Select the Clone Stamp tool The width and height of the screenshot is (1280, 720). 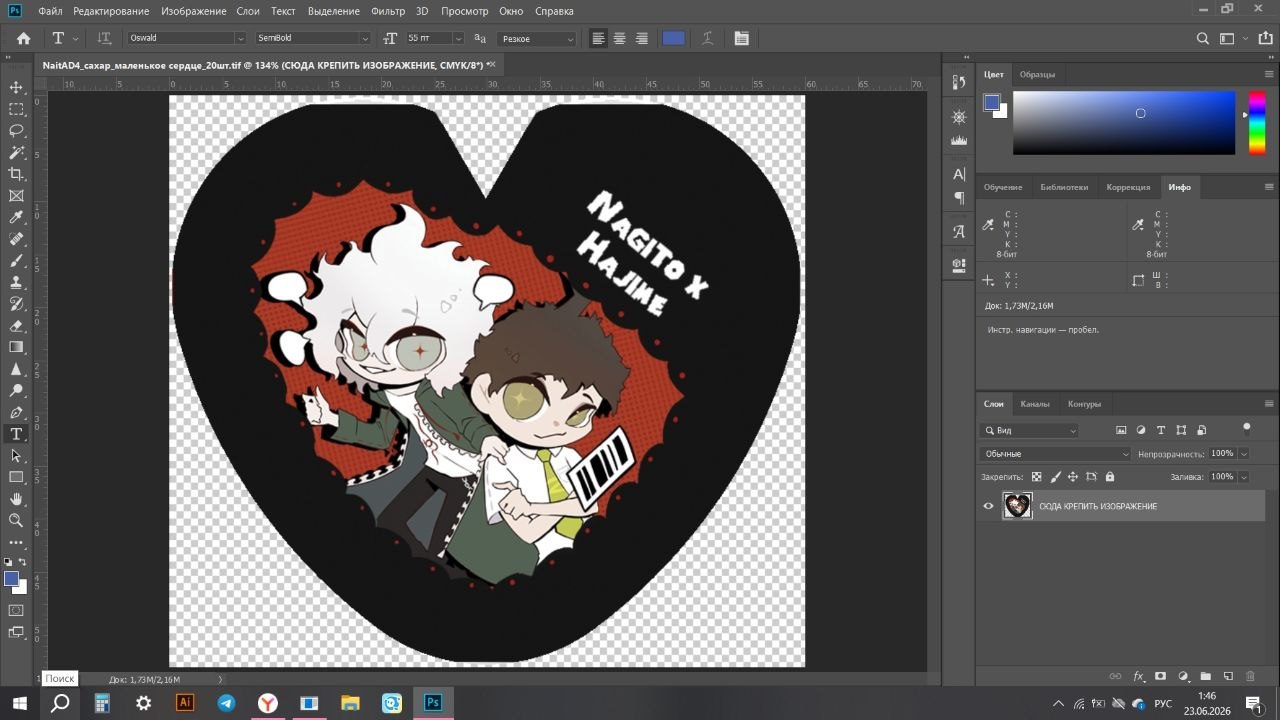click(x=16, y=283)
